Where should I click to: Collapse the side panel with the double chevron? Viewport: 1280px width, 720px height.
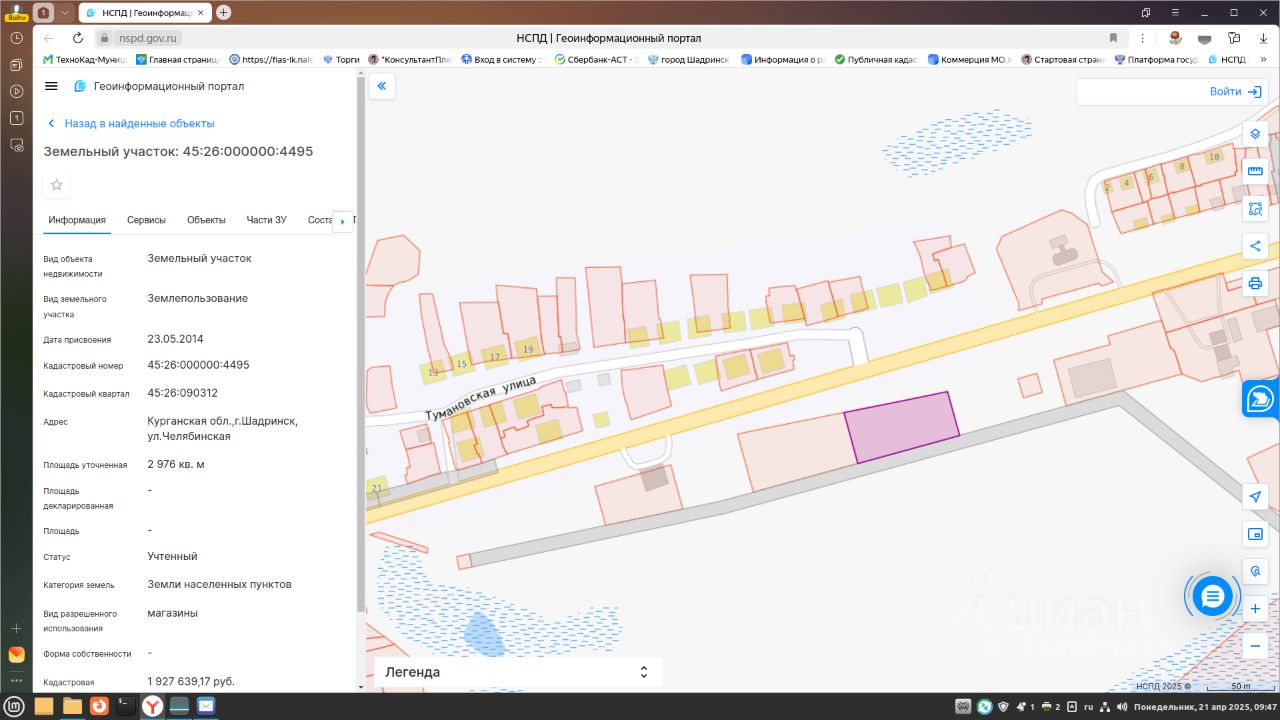point(381,87)
